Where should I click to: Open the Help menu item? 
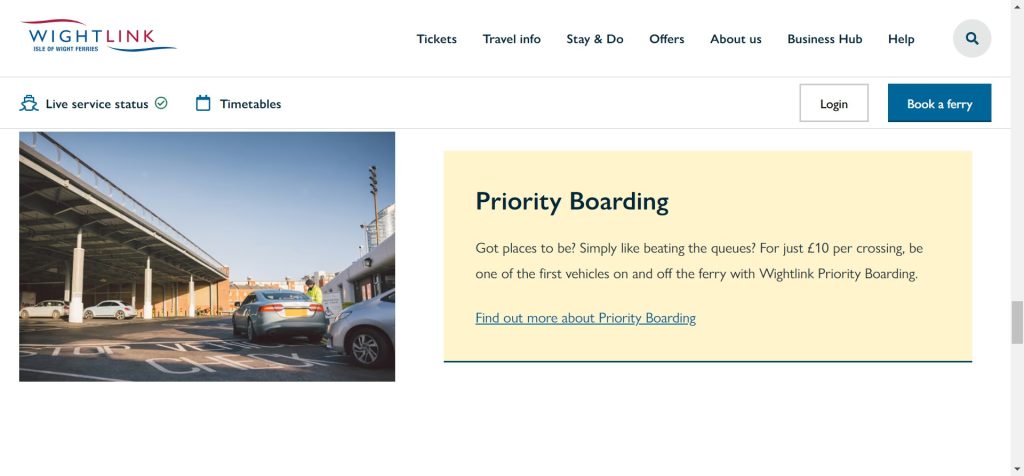click(901, 39)
